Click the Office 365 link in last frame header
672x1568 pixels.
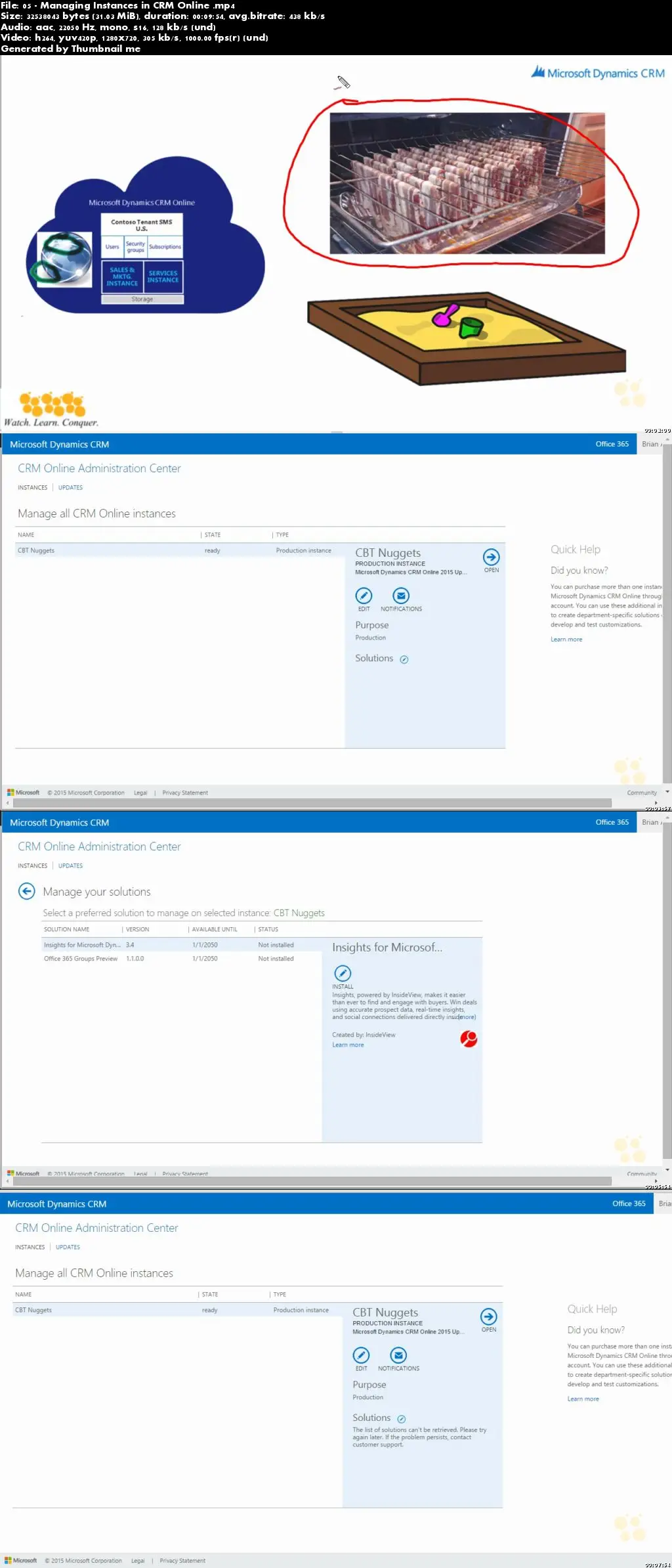click(629, 1204)
